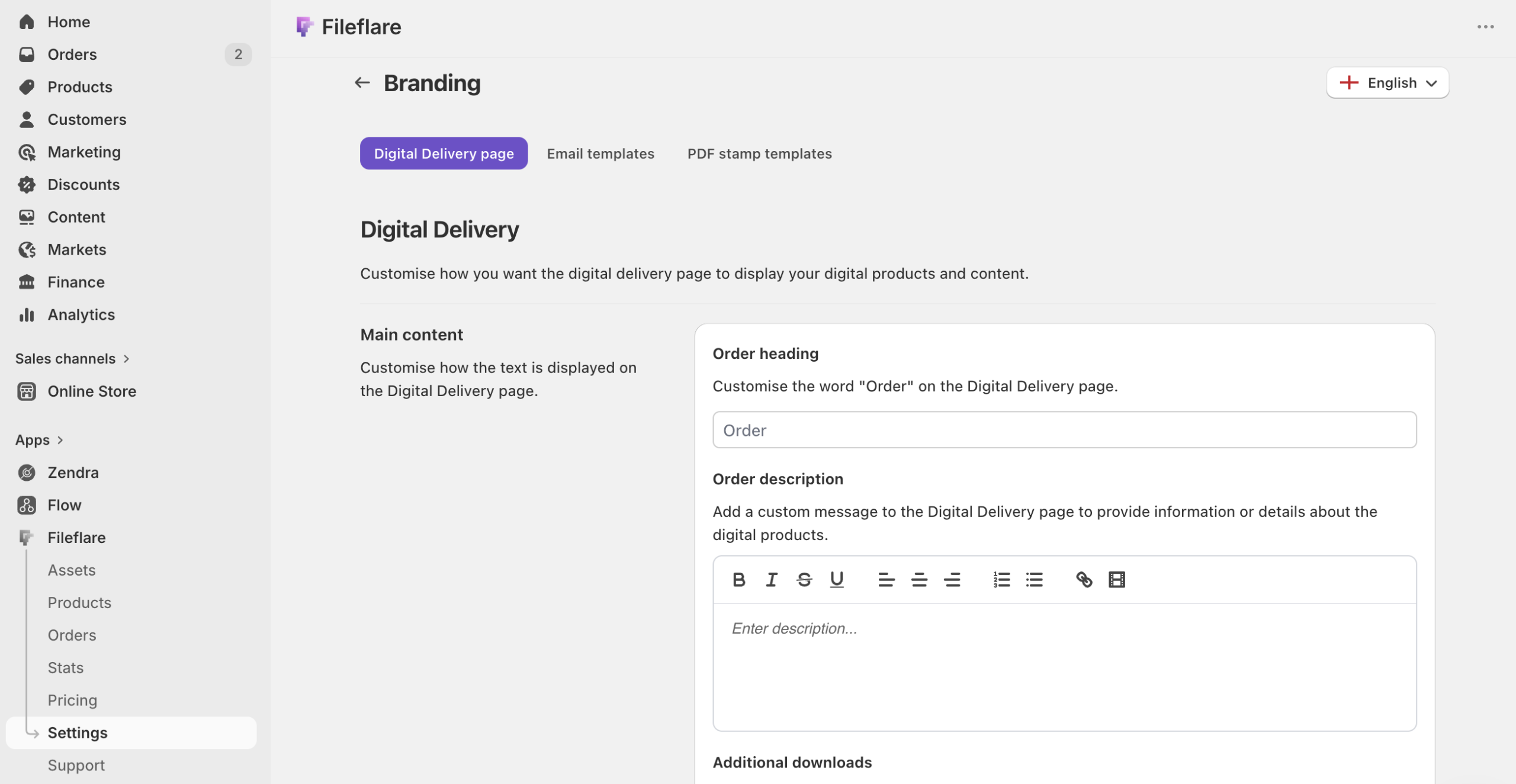Click the Customers person icon
The image size is (1516, 784).
point(27,120)
